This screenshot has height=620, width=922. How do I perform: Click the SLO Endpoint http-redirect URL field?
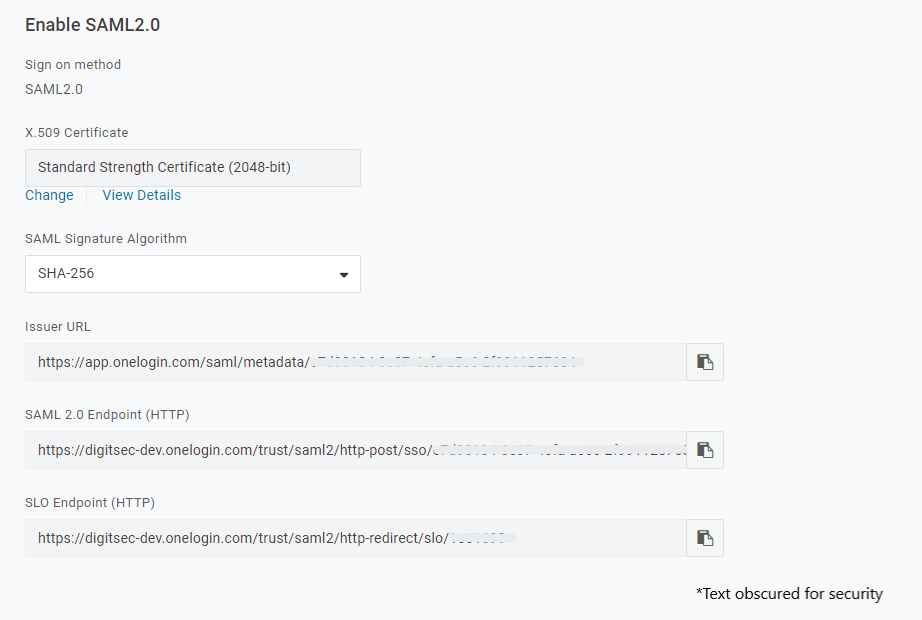[x=355, y=538]
